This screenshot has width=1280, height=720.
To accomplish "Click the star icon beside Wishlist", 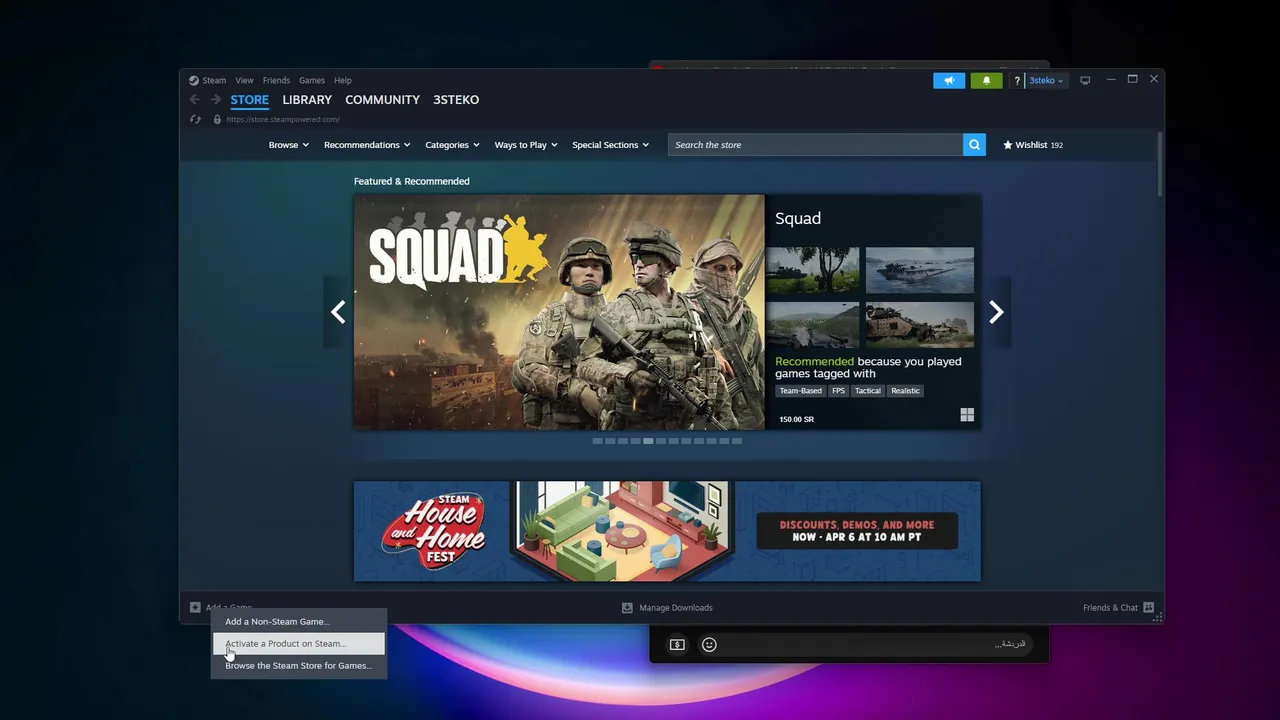I will coord(1008,145).
